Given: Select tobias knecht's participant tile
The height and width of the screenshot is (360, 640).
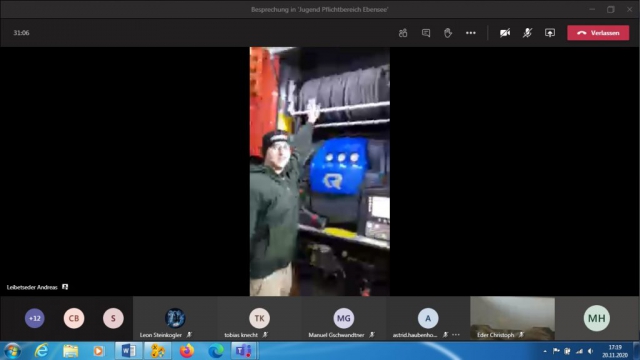Looking at the screenshot, I should coord(260,318).
